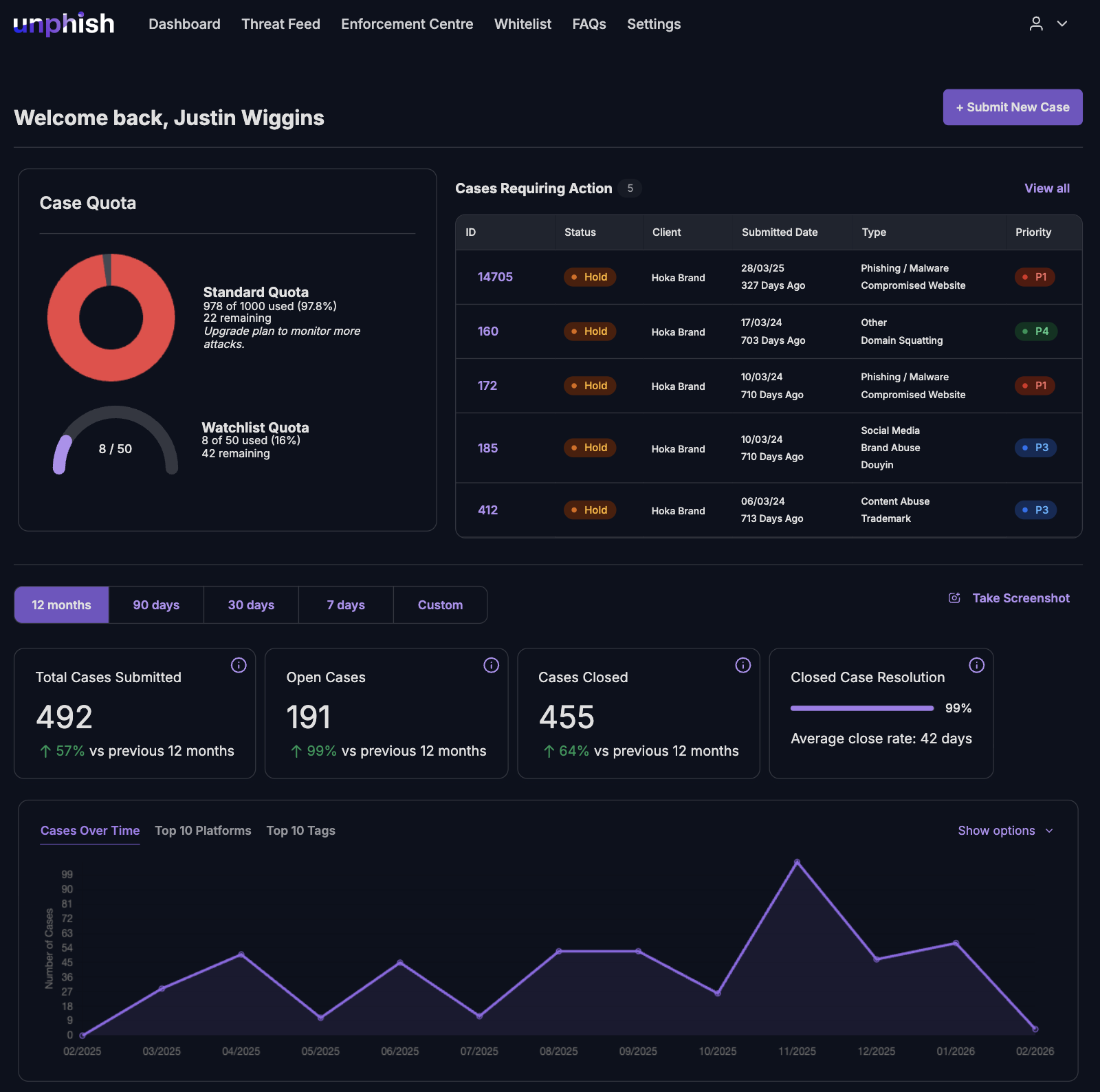Select the 30 days time range
1100x1092 pixels.
(x=250, y=604)
